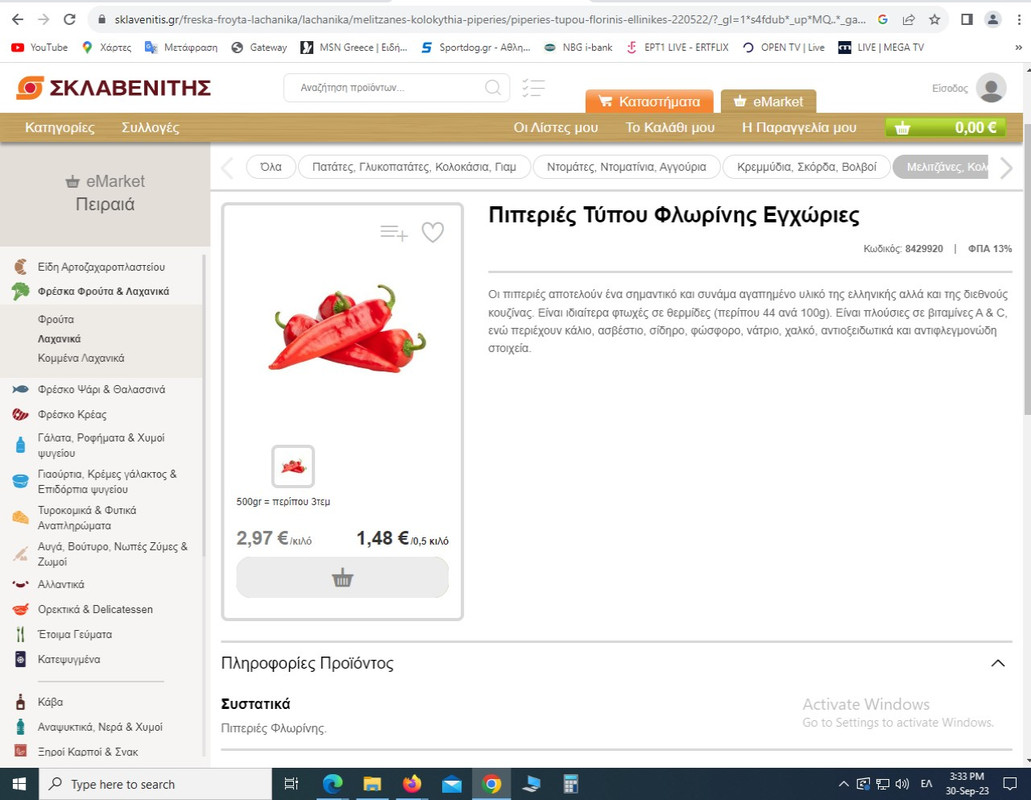The width and height of the screenshot is (1031, 800).
Task: Open Κάβα category
Action: click(x=50, y=702)
